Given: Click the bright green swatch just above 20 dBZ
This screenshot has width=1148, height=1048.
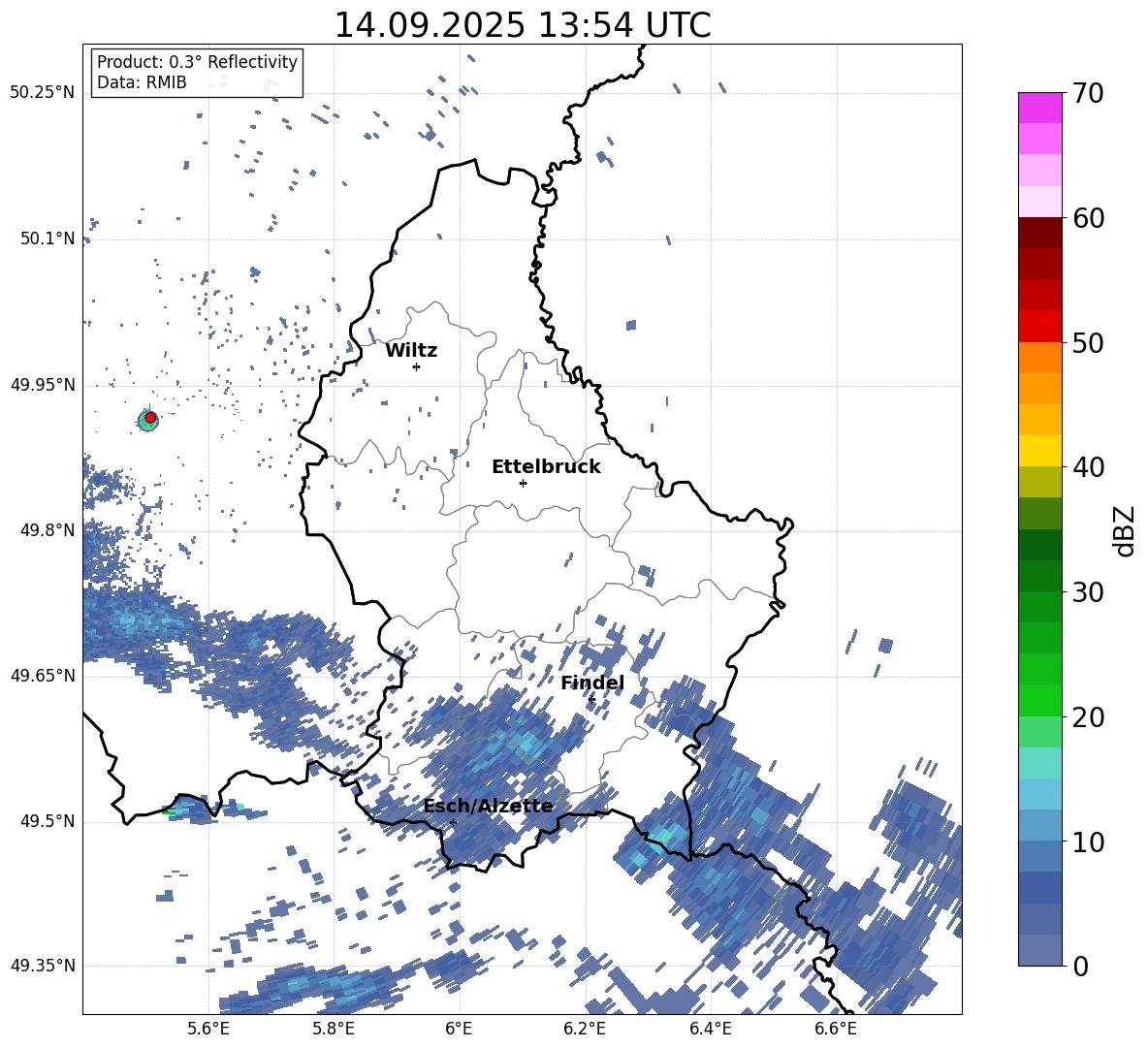Looking at the screenshot, I should click(1039, 700).
